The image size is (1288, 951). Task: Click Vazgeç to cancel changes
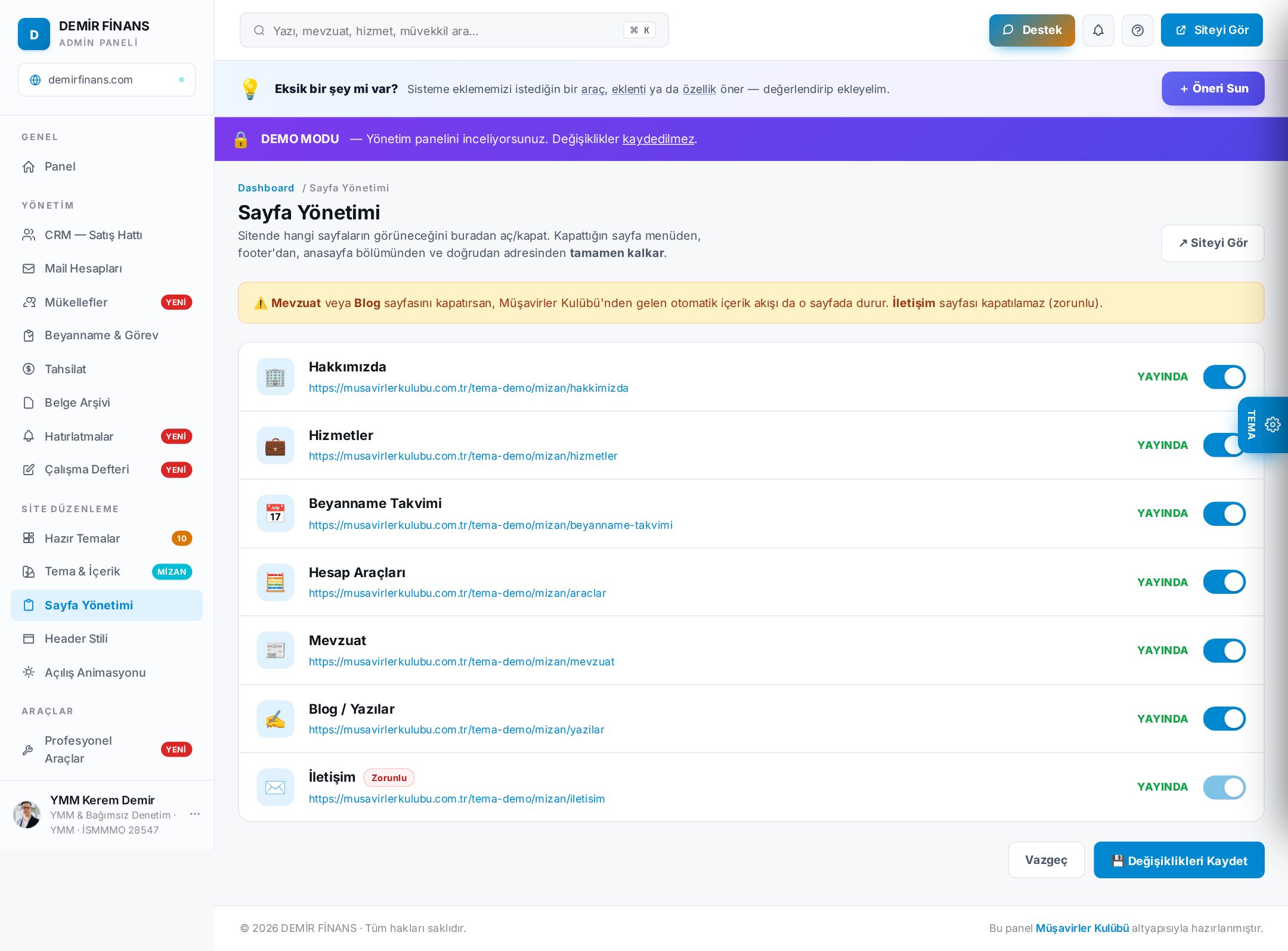pos(1046,860)
